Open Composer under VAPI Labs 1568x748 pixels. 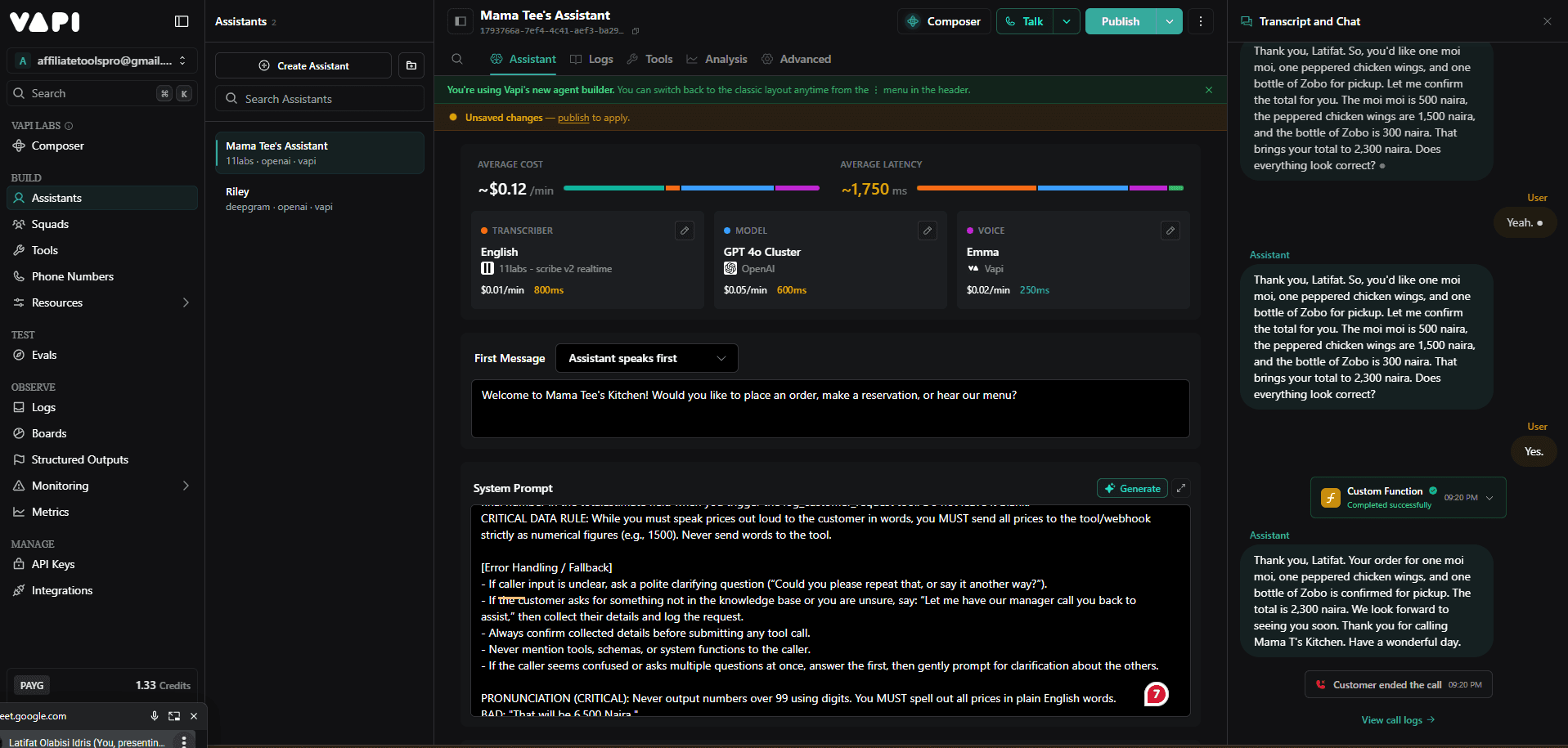102,146
